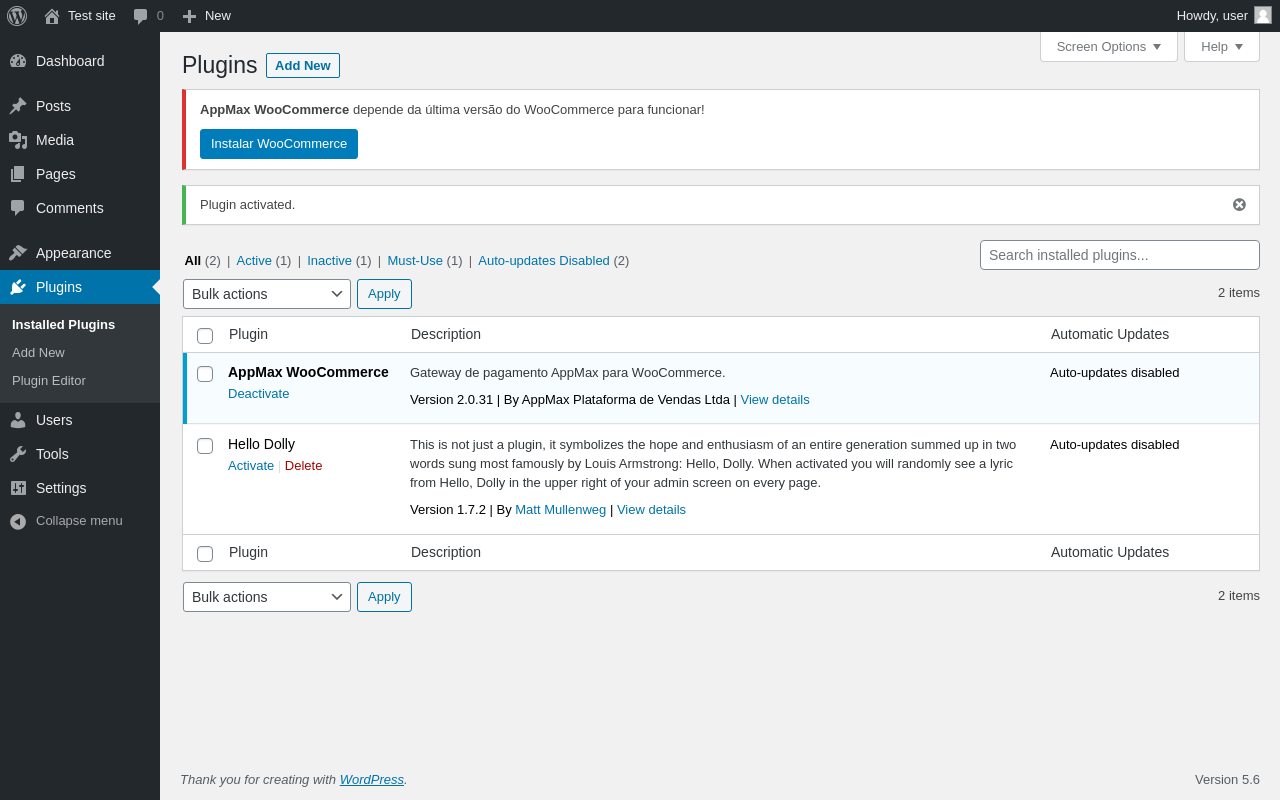Screen dimensions: 1280x800
Task: Expand the Help panel
Action: (1222, 46)
